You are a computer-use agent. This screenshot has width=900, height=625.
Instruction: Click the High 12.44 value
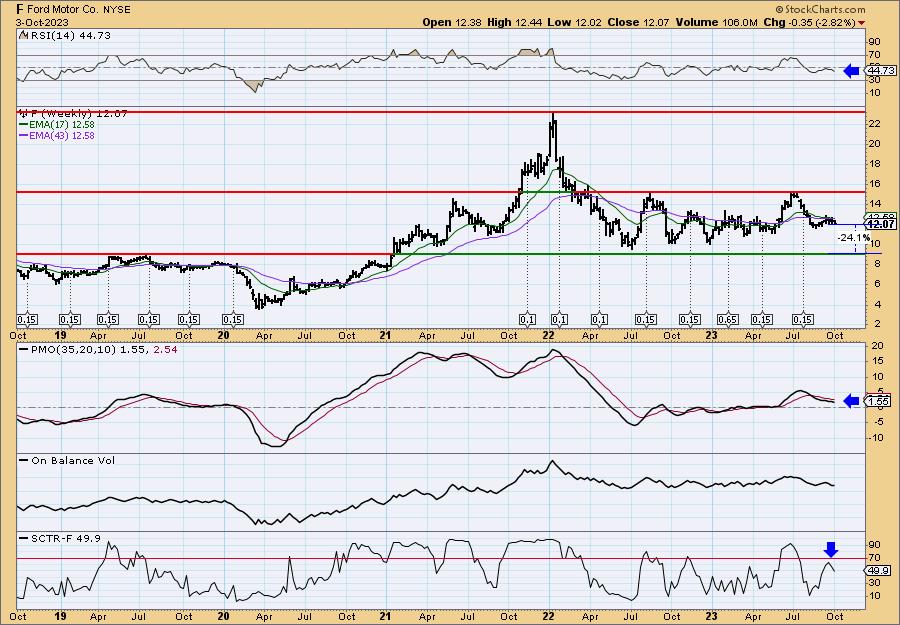click(514, 22)
